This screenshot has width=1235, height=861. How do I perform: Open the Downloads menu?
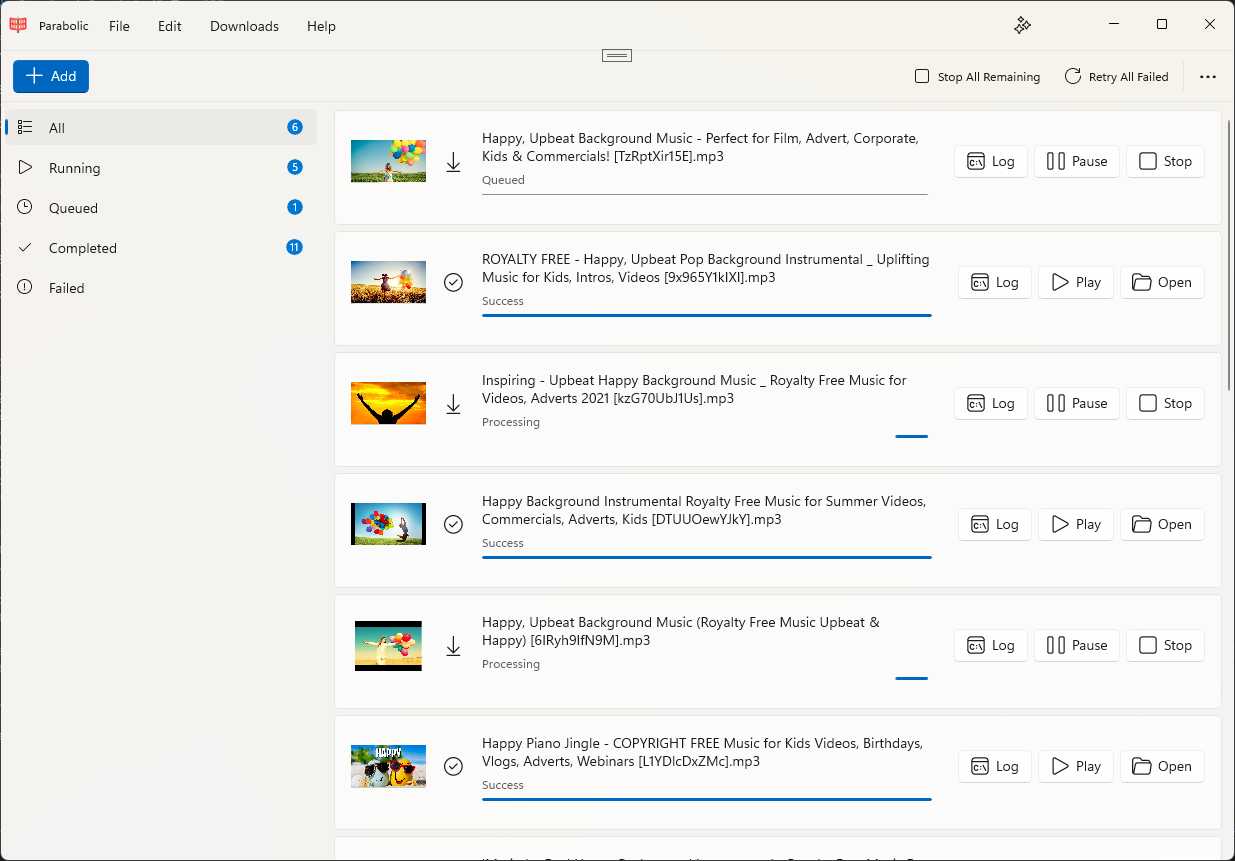click(244, 26)
